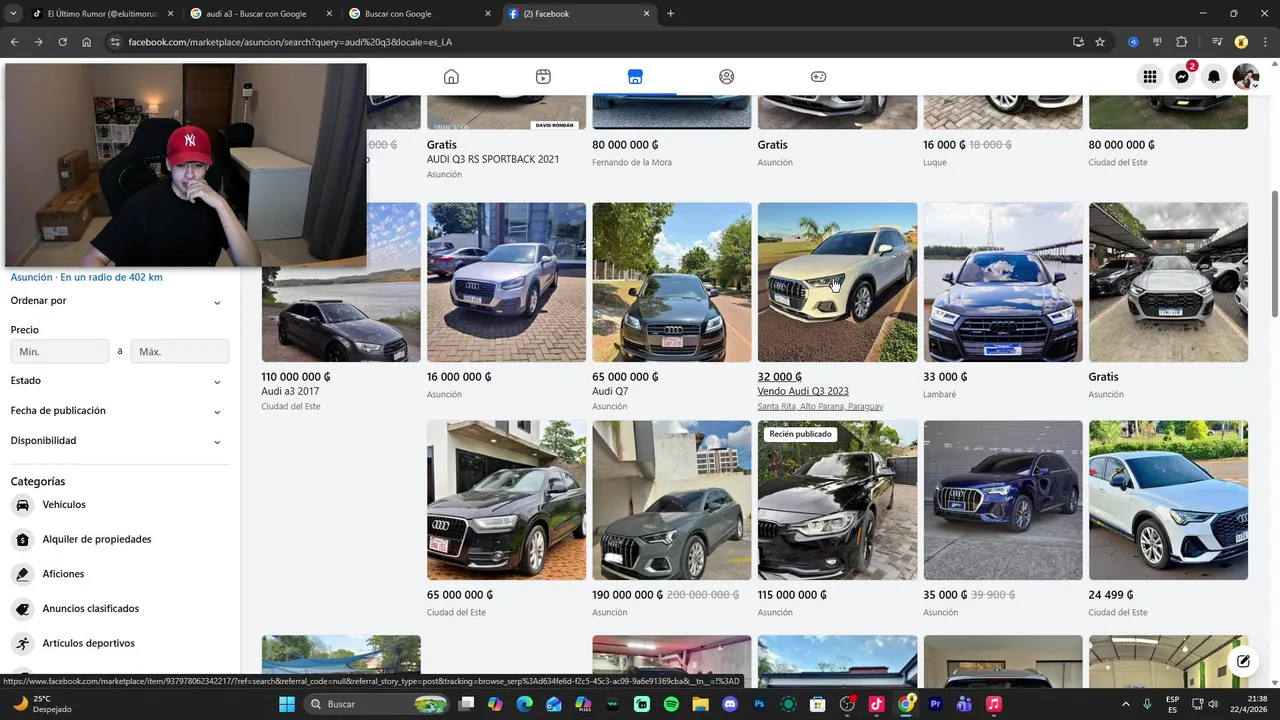Click the minimum price field
Viewport: 1280px width, 720px height.
[60, 352]
